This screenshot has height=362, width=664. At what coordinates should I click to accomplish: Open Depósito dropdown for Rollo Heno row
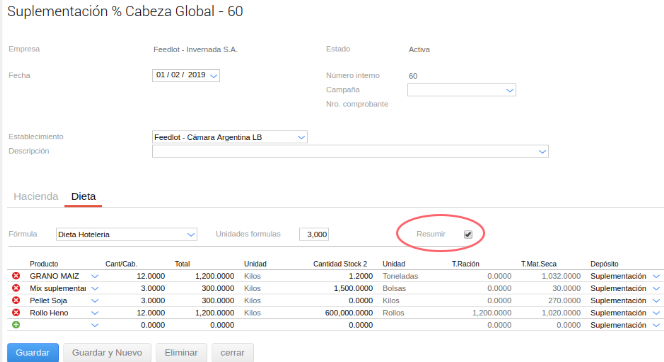coord(656,313)
